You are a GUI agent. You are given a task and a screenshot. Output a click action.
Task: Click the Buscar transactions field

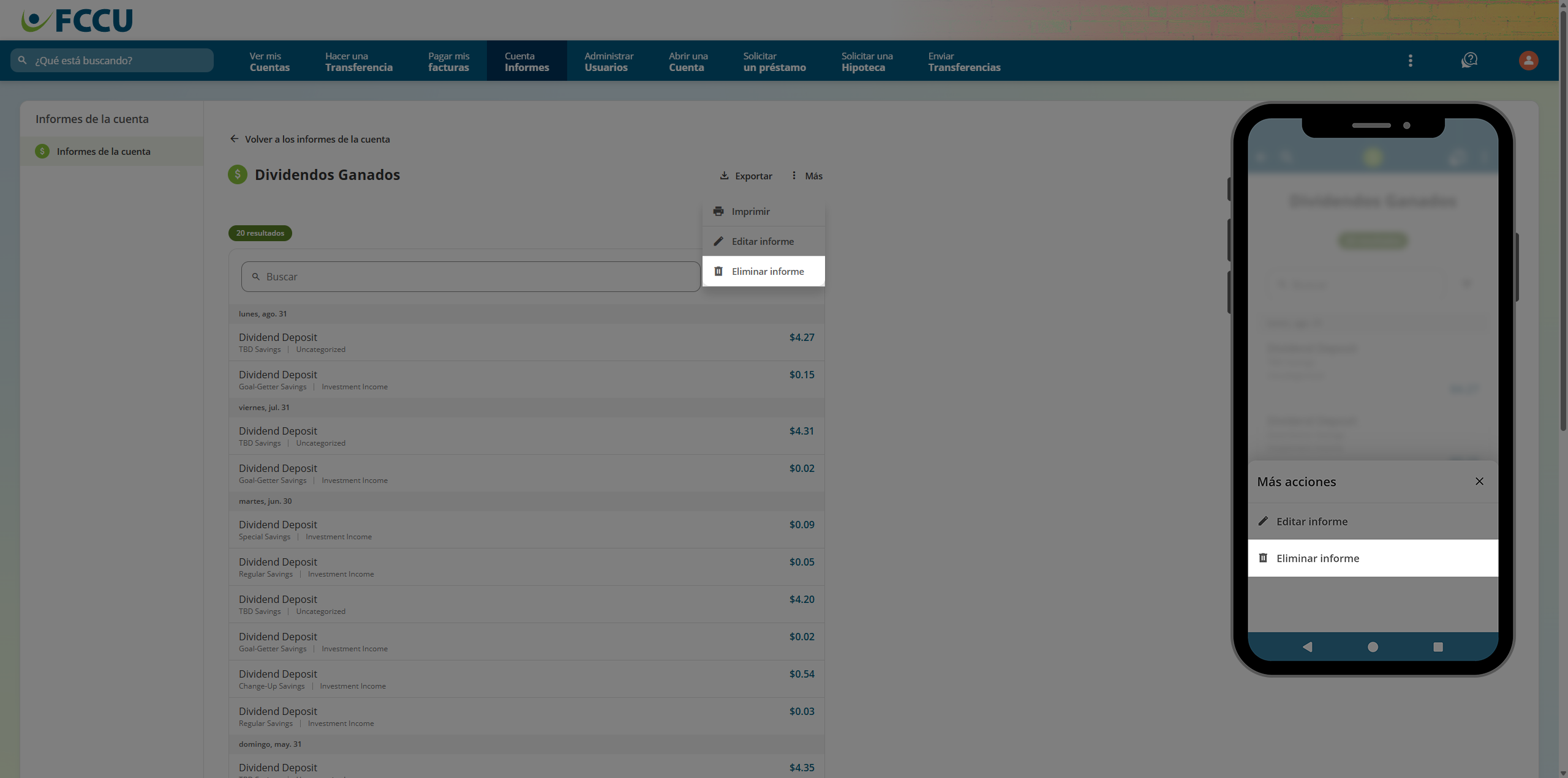coord(470,277)
